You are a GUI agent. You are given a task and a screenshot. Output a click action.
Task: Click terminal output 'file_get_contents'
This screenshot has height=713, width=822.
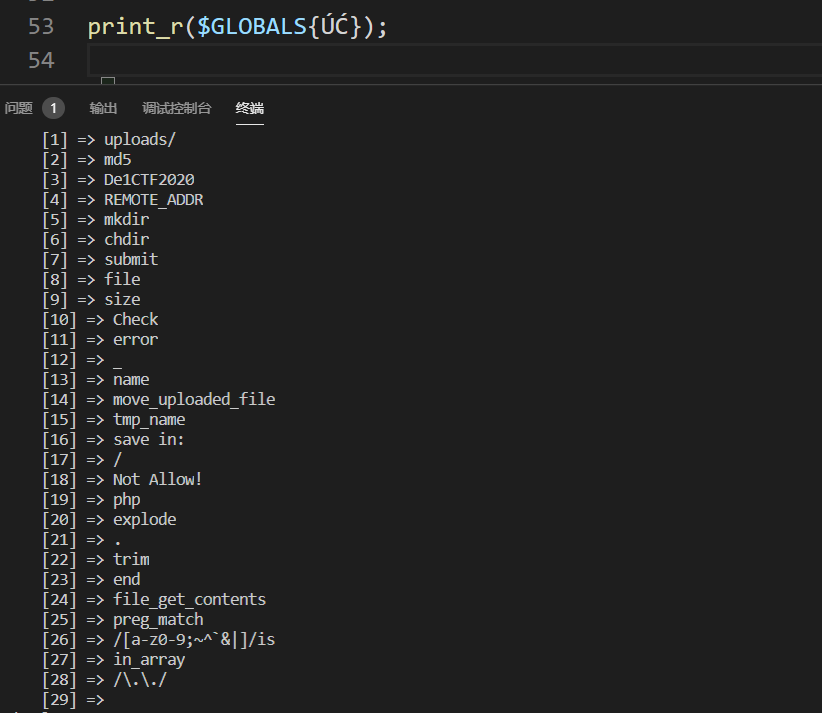(x=189, y=600)
